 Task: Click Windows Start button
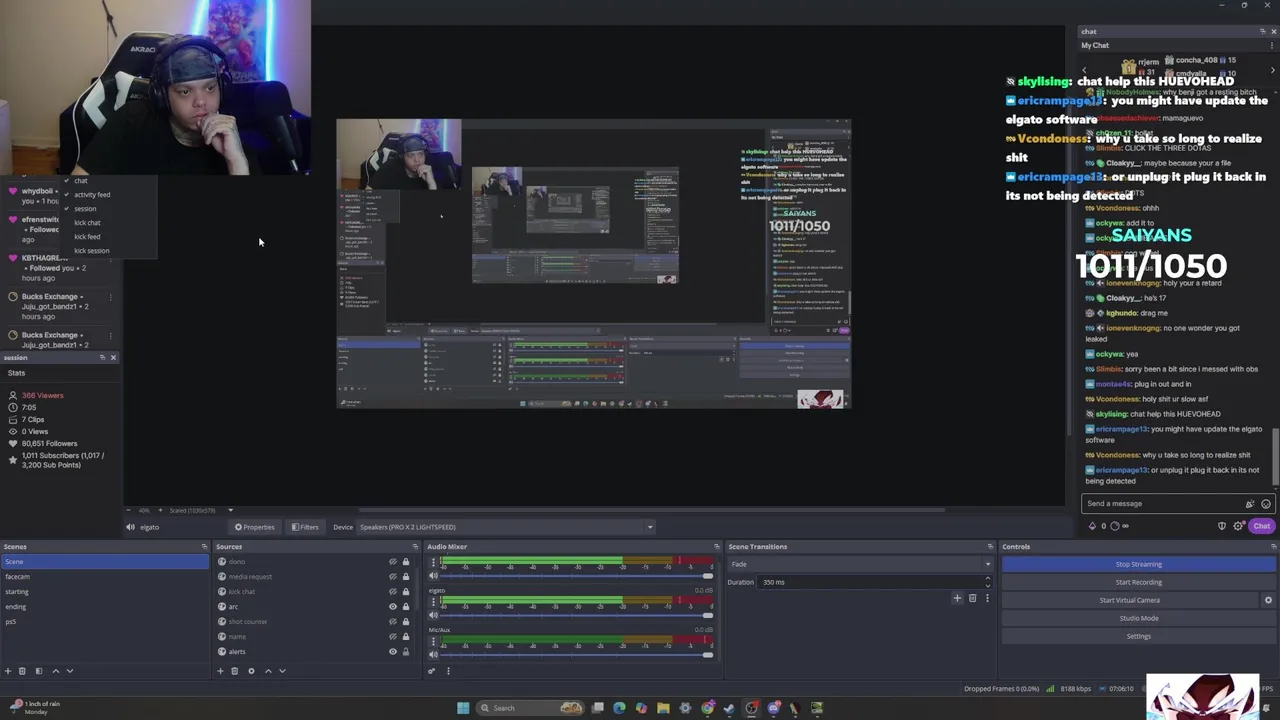click(x=463, y=708)
